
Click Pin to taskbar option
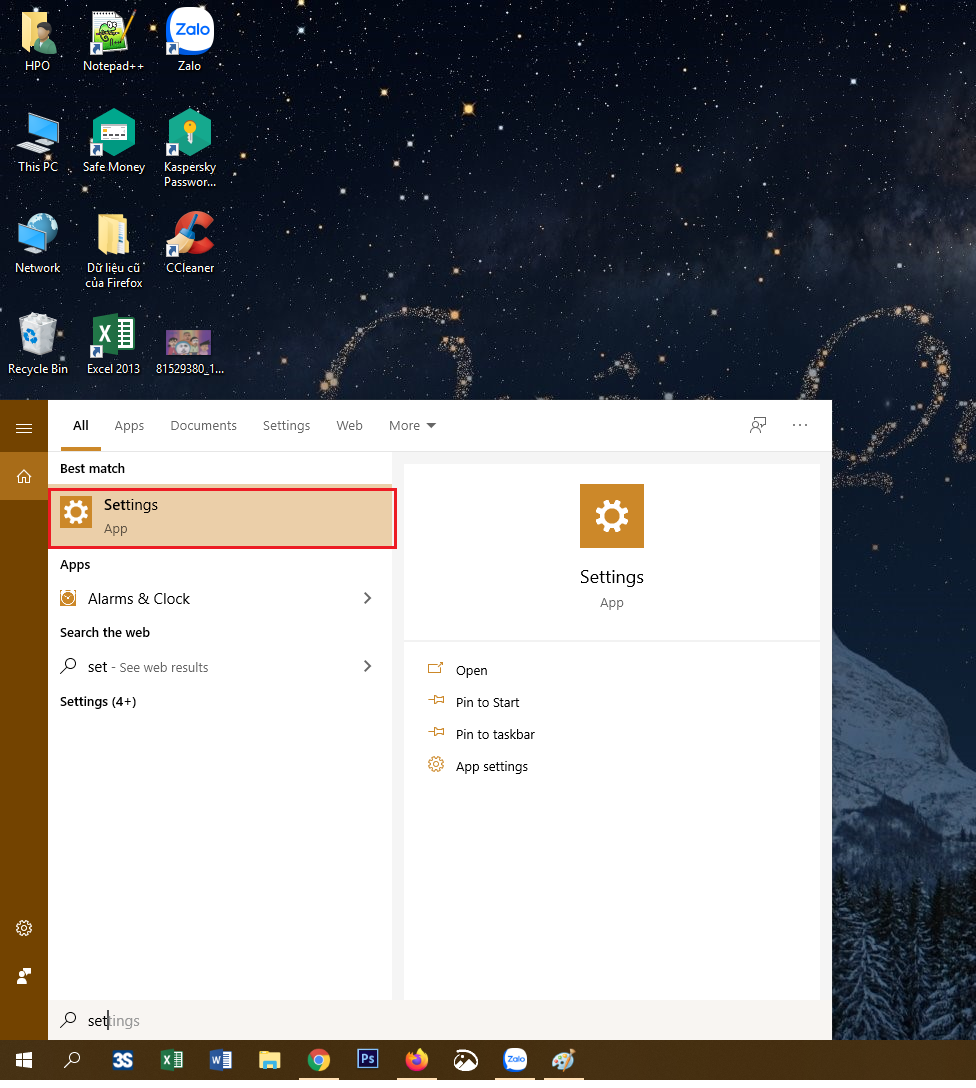[495, 734]
